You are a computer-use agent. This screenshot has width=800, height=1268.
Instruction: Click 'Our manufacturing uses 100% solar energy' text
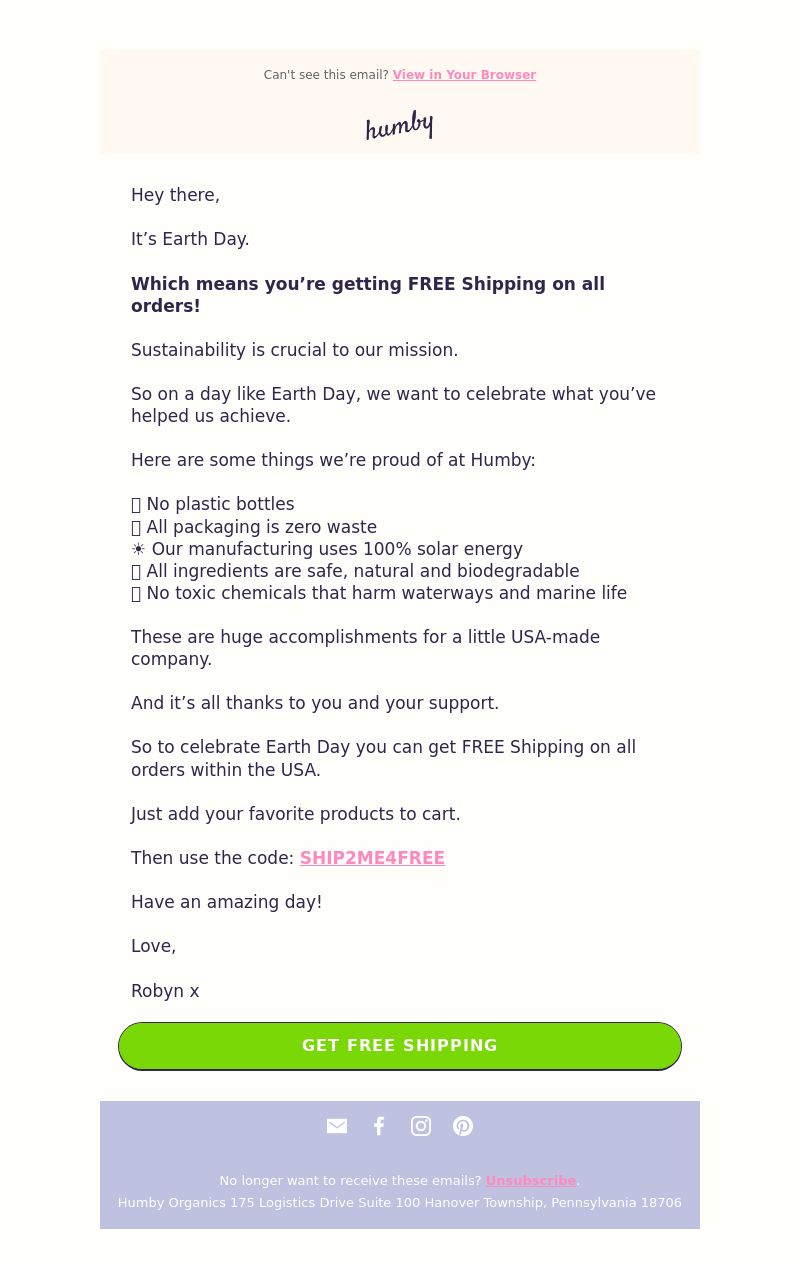337,549
